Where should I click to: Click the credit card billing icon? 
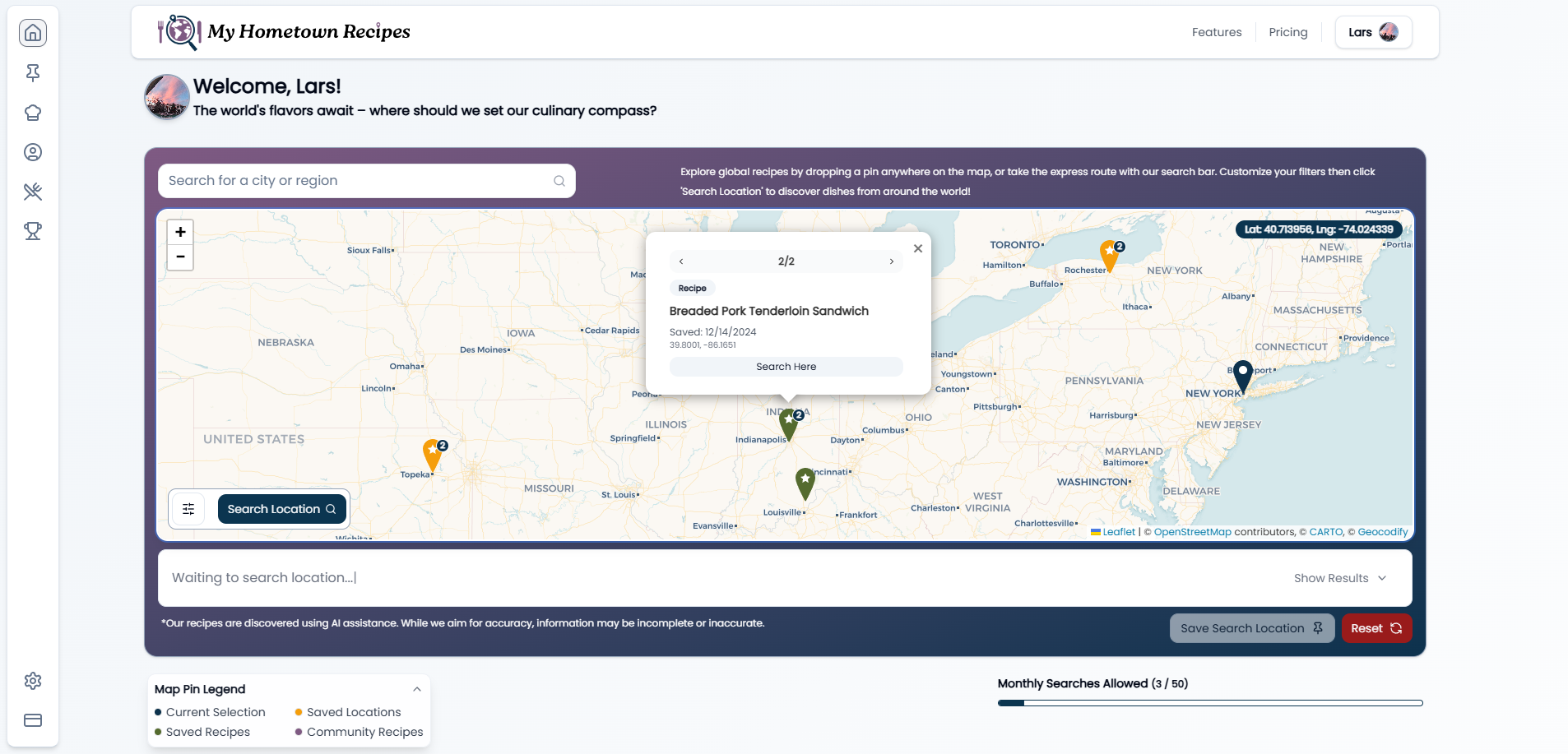(33, 720)
